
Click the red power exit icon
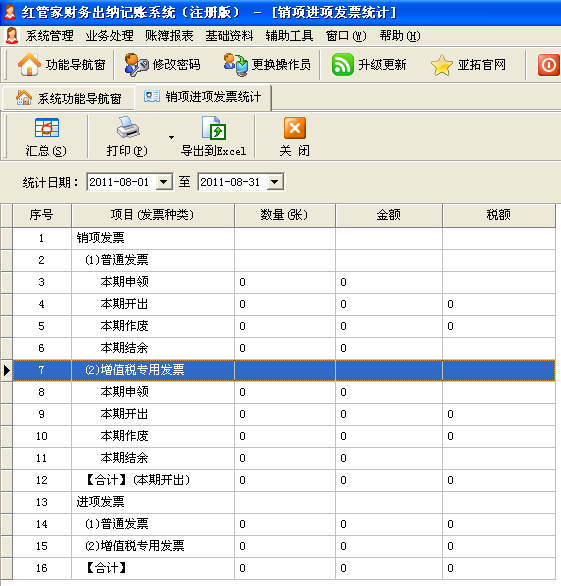(549, 65)
